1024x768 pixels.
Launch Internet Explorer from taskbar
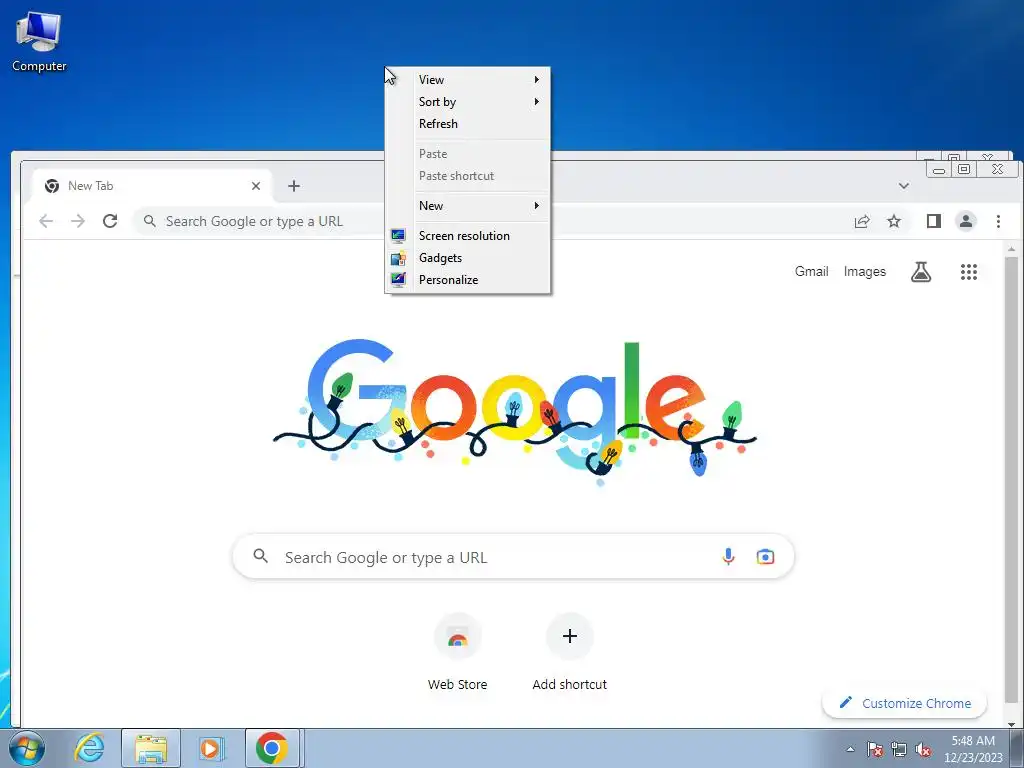click(x=89, y=748)
